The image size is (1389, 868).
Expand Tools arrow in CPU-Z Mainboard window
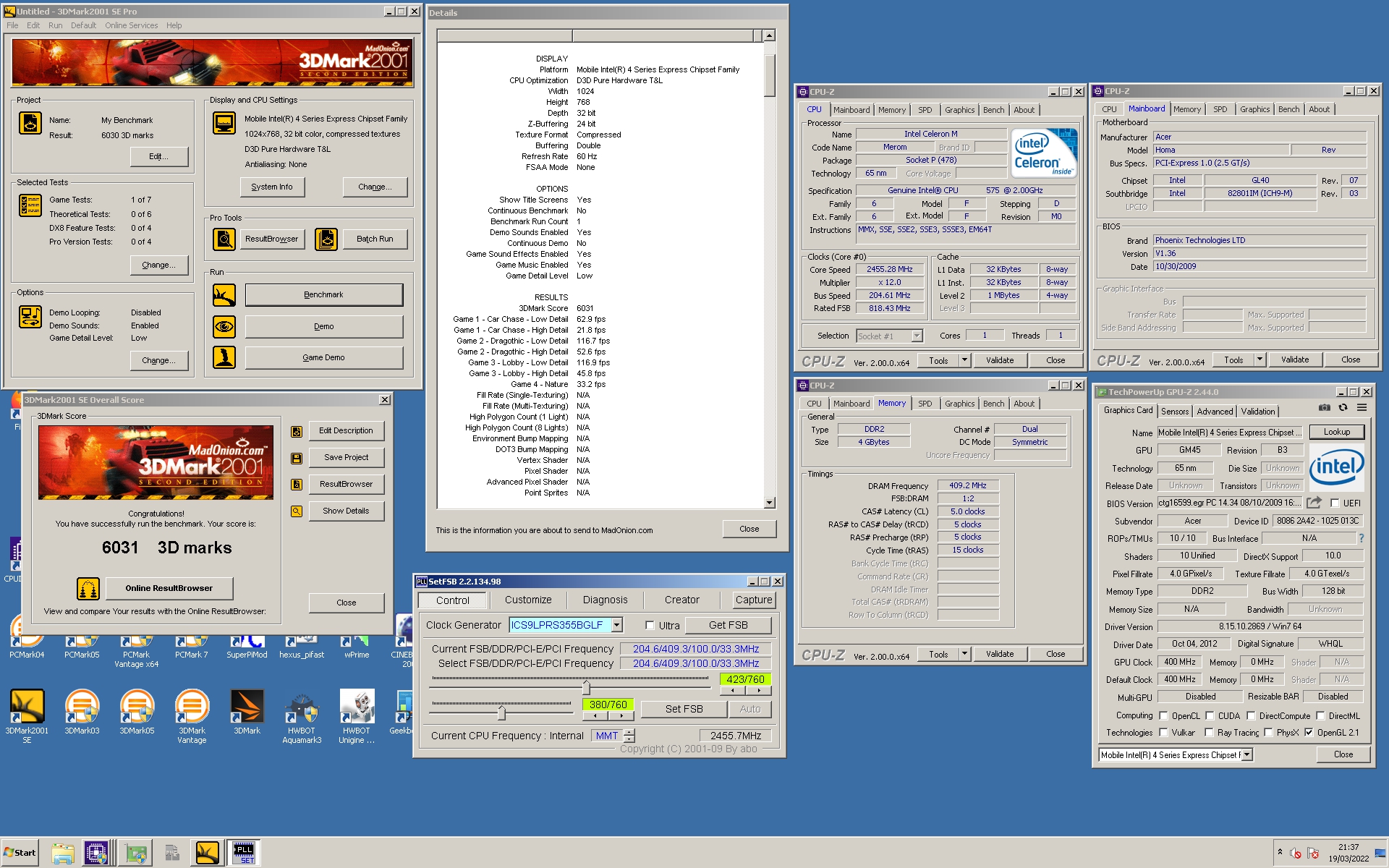pos(1260,359)
